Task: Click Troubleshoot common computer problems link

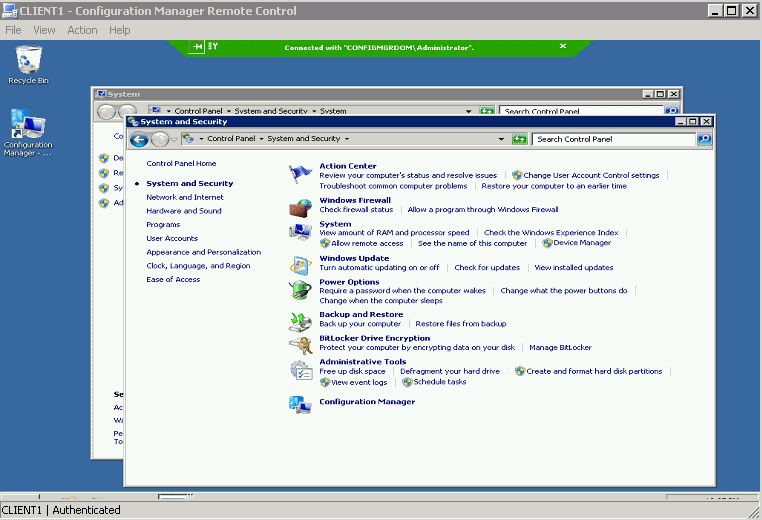Action: click(x=393, y=186)
